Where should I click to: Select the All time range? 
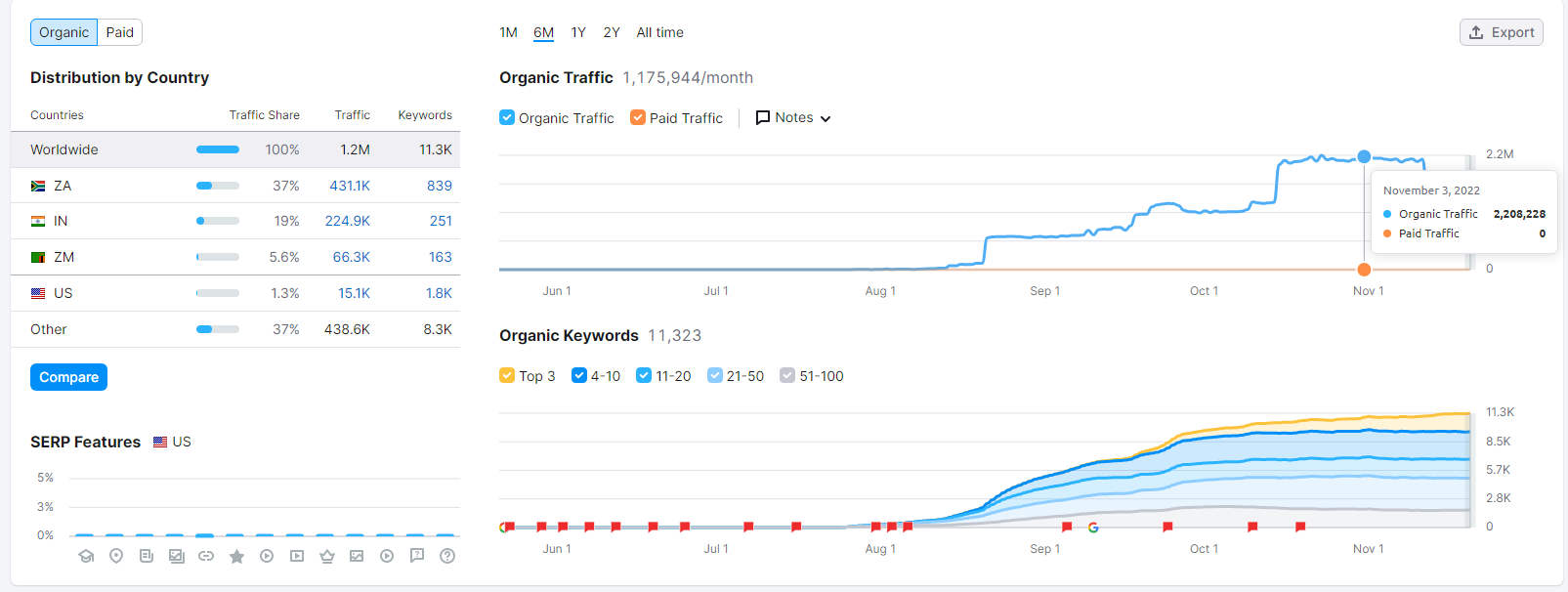click(x=659, y=32)
